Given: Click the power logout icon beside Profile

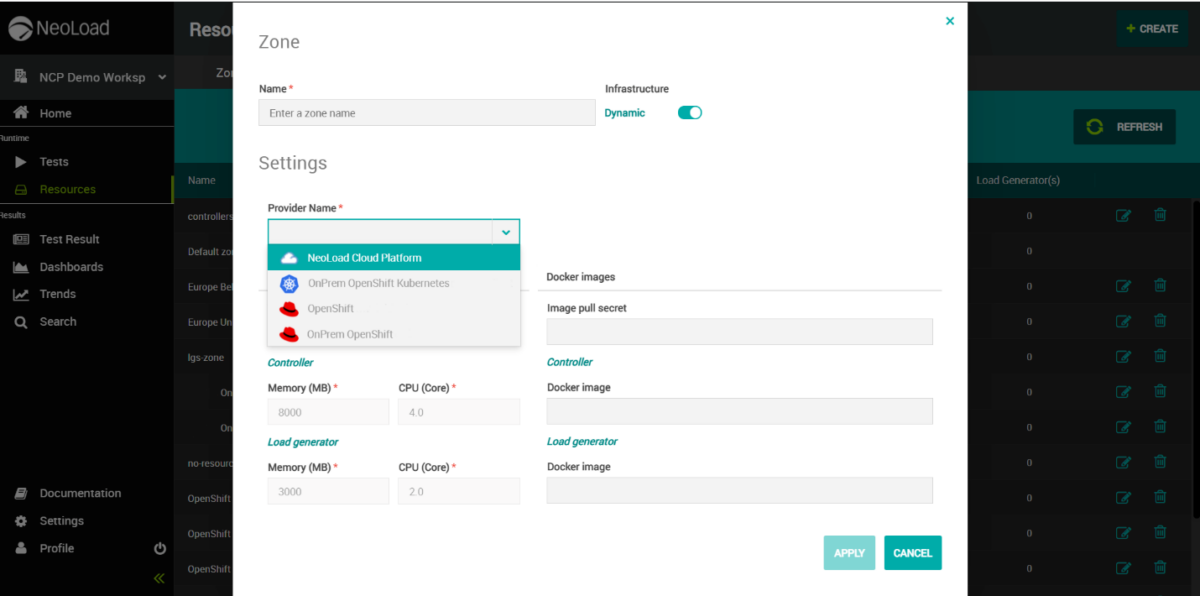Looking at the screenshot, I should (x=160, y=549).
